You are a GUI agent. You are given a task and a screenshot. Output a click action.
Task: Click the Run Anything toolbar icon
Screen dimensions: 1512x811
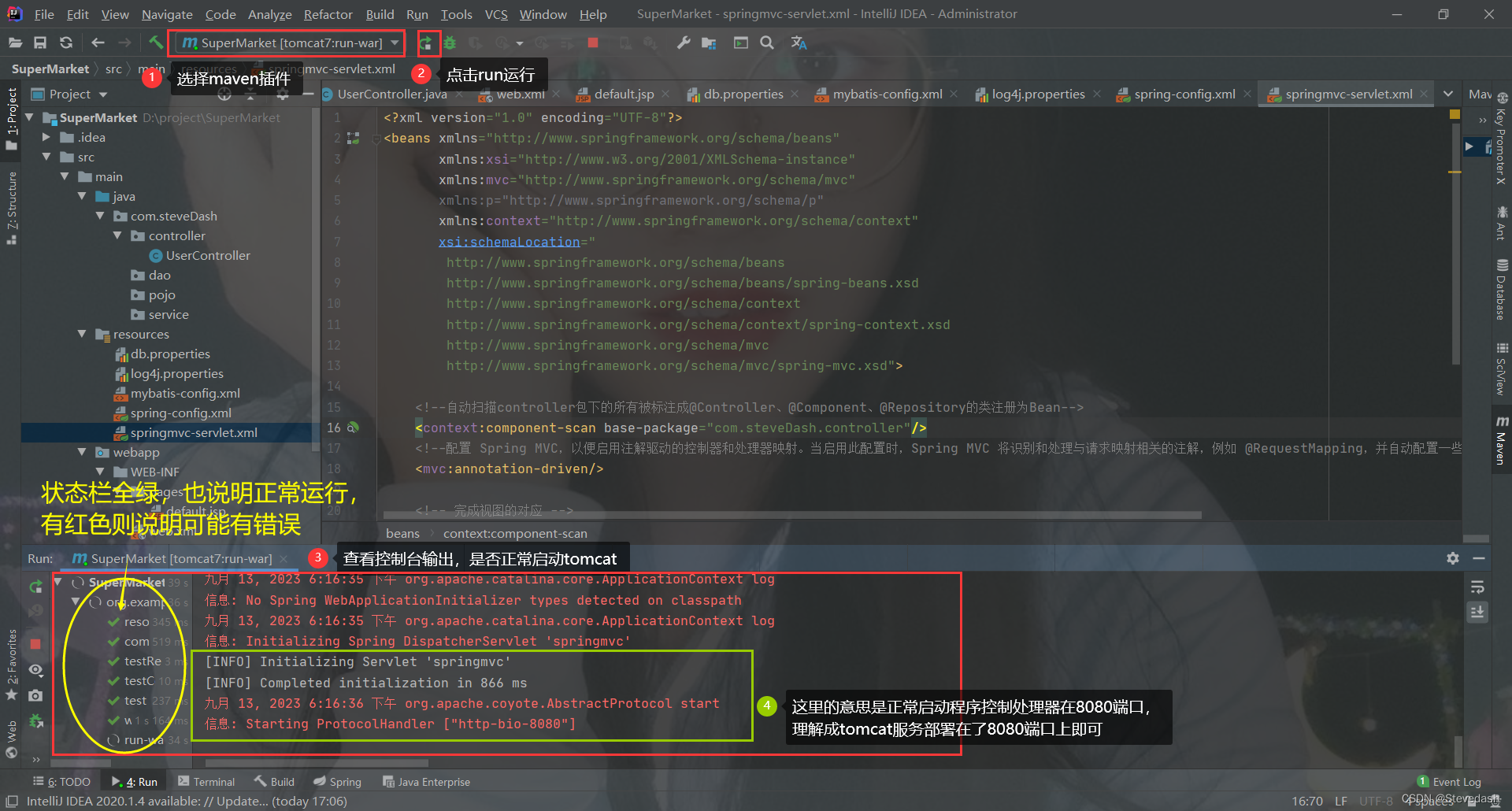[x=741, y=43]
